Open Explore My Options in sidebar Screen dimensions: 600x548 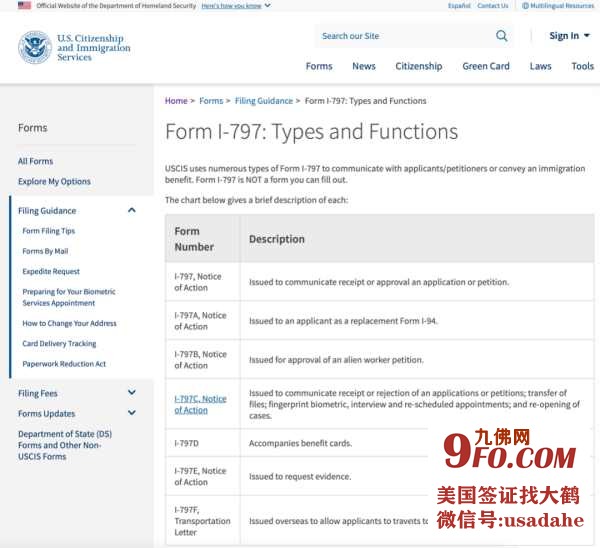(x=54, y=181)
